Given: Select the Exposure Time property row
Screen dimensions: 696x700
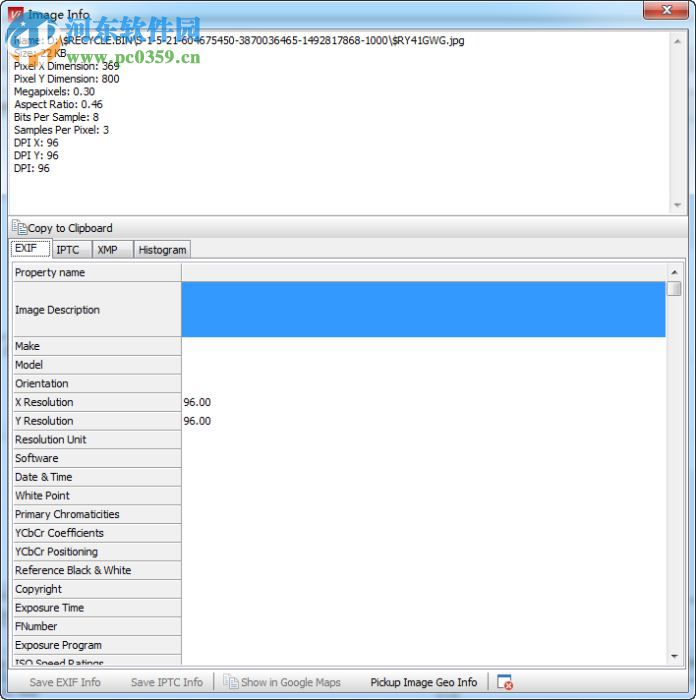Looking at the screenshot, I should [97, 608].
